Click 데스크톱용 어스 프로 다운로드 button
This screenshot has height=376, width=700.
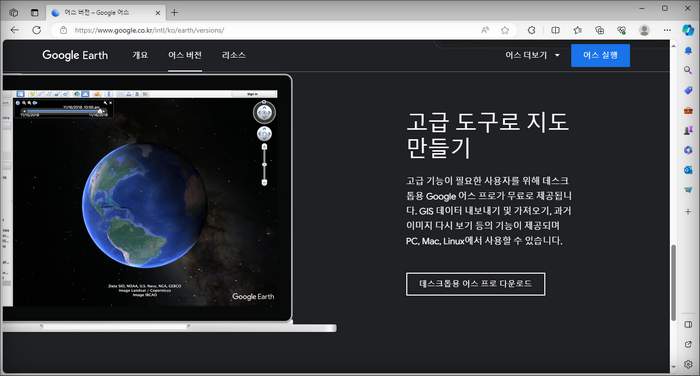coord(475,284)
